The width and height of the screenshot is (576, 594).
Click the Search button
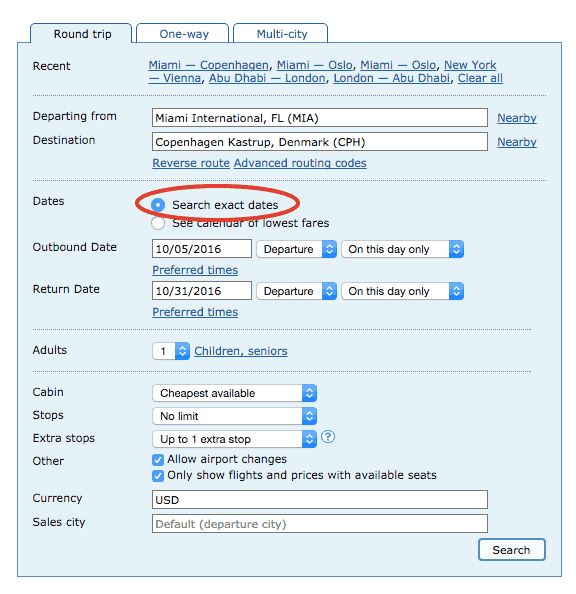pos(512,550)
